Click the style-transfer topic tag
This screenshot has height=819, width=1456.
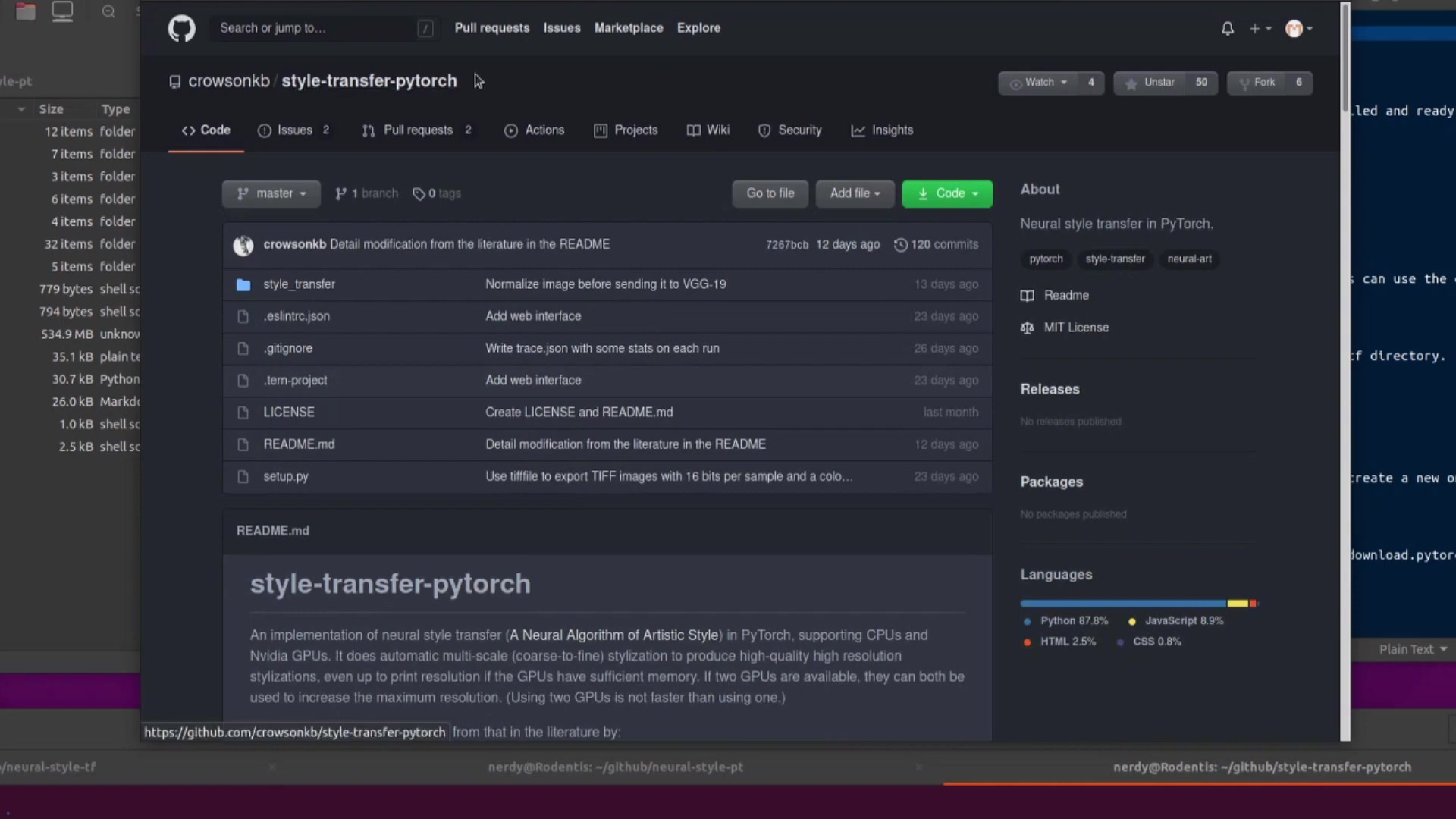coord(1115,259)
